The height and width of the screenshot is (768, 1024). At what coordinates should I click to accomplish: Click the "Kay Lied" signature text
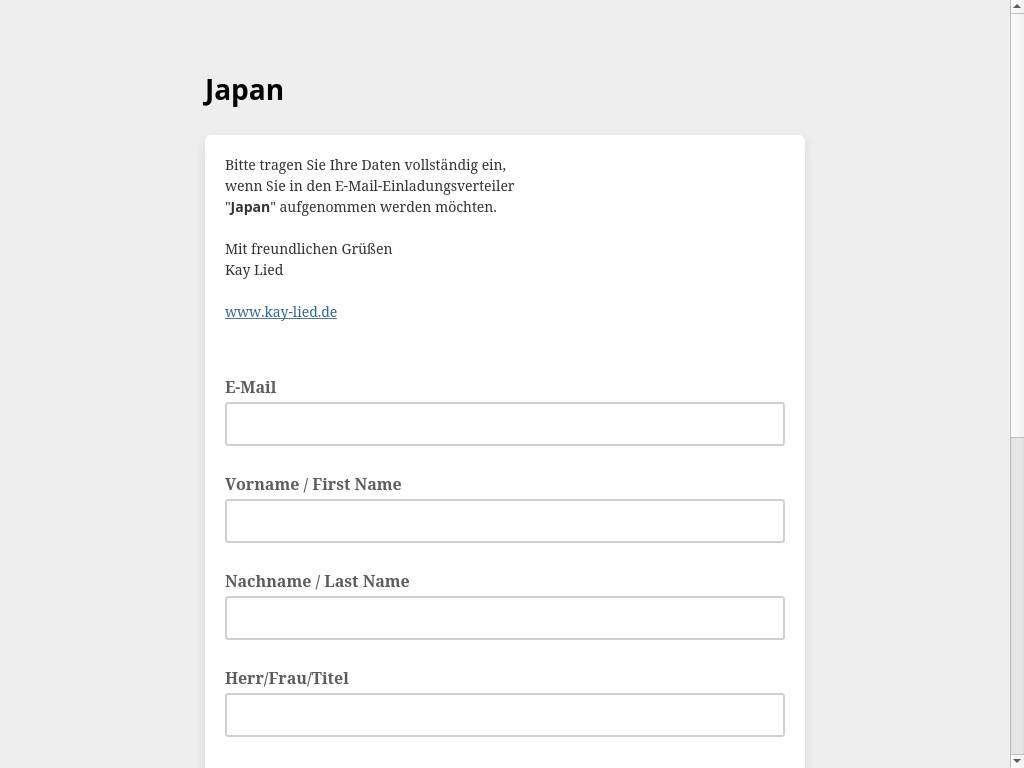(x=254, y=270)
